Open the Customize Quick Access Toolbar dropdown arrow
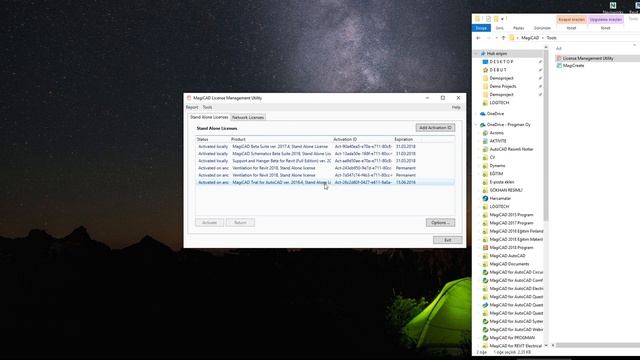The height and width of the screenshot is (360, 640). point(502,19)
